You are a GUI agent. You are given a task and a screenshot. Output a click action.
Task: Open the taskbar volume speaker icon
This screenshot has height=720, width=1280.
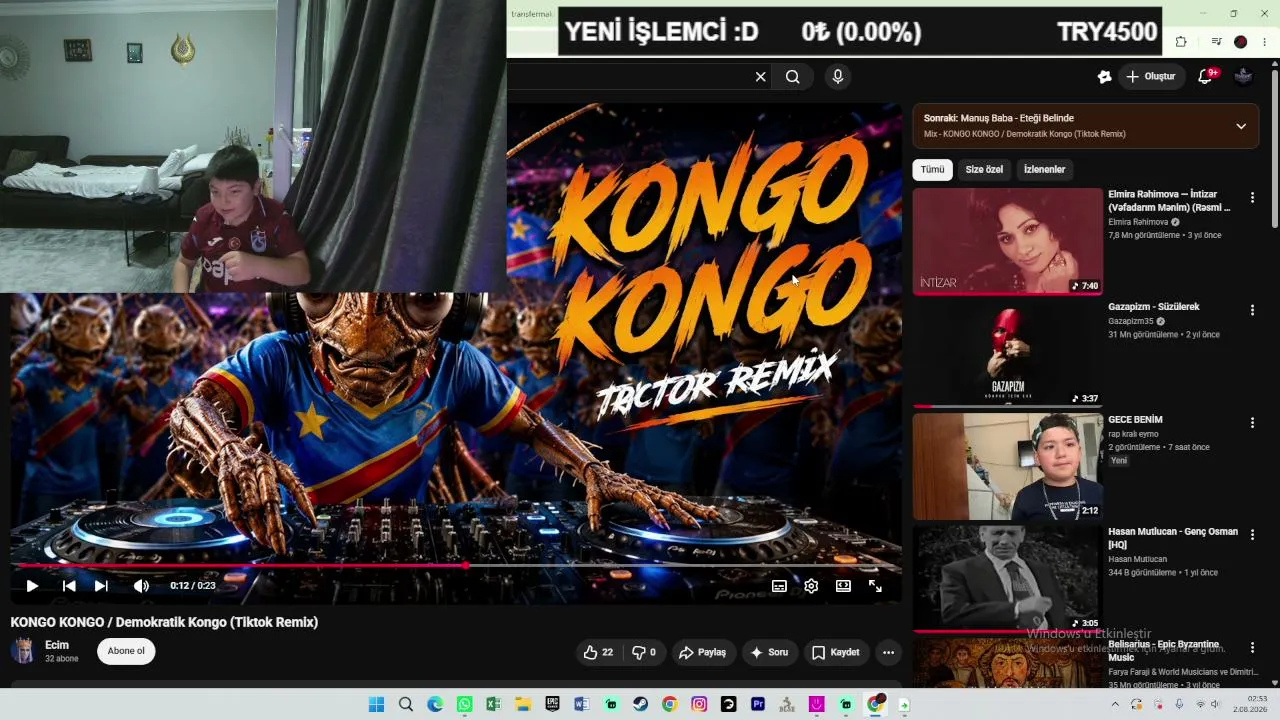tap(1216, 705)
